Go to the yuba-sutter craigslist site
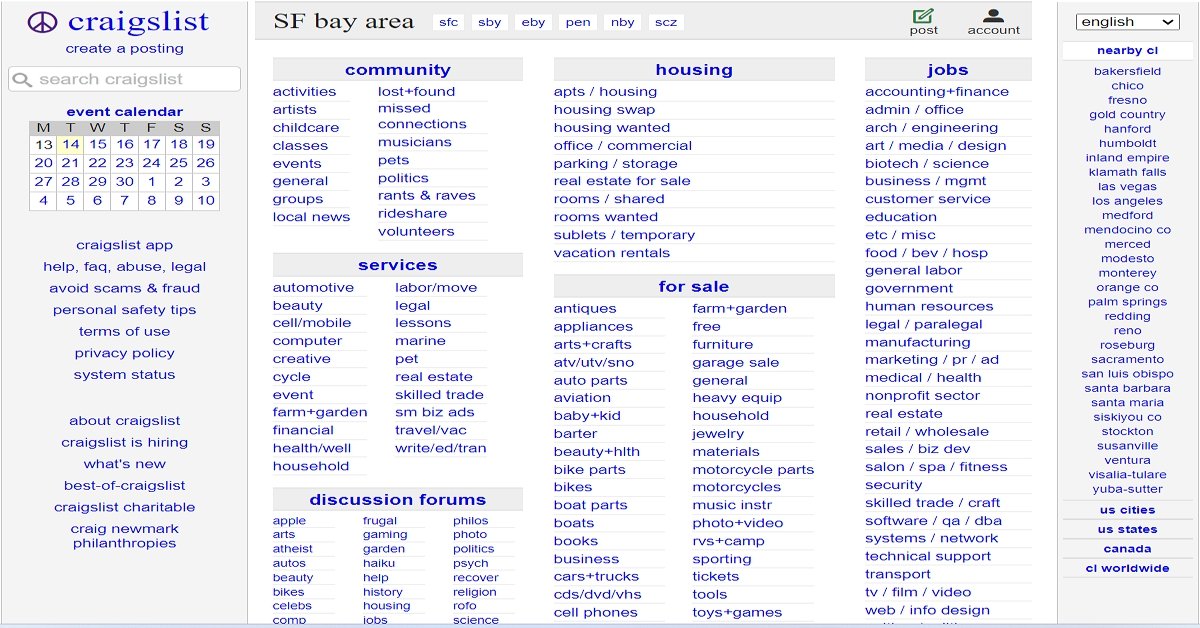The image size is (1200, 628). point(1127,489)
